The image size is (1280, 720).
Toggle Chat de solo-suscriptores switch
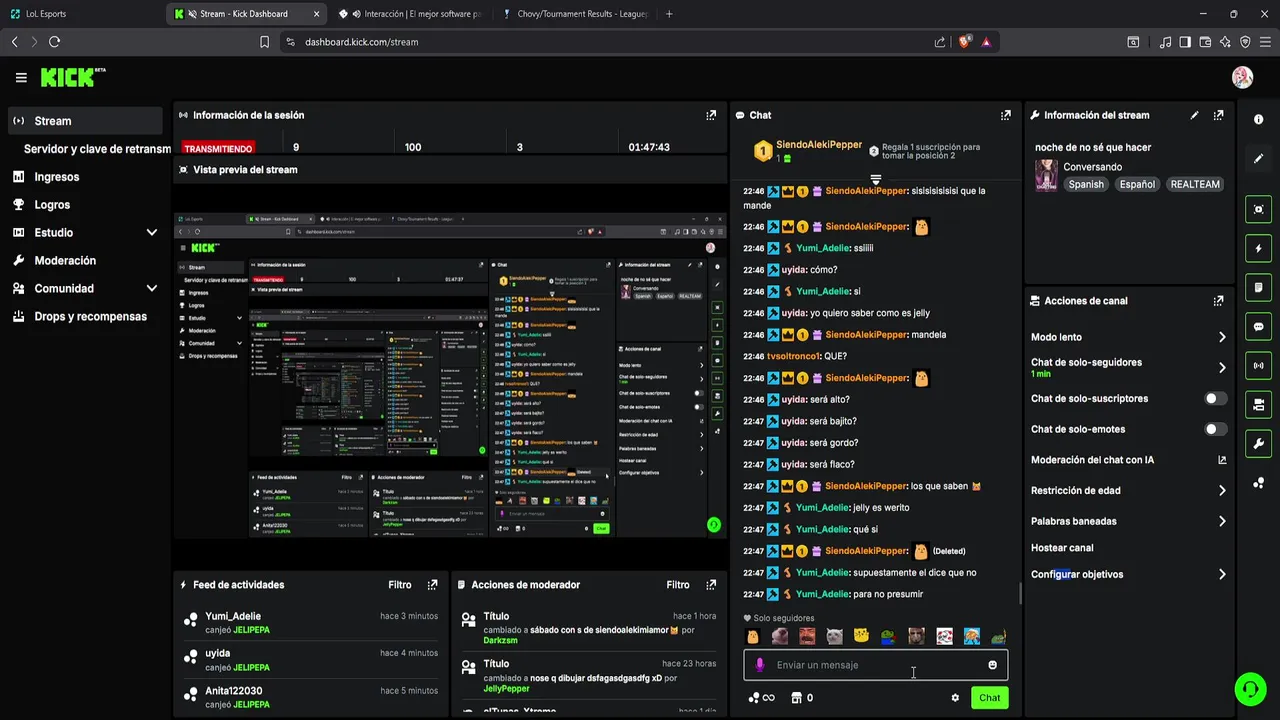1215,398
